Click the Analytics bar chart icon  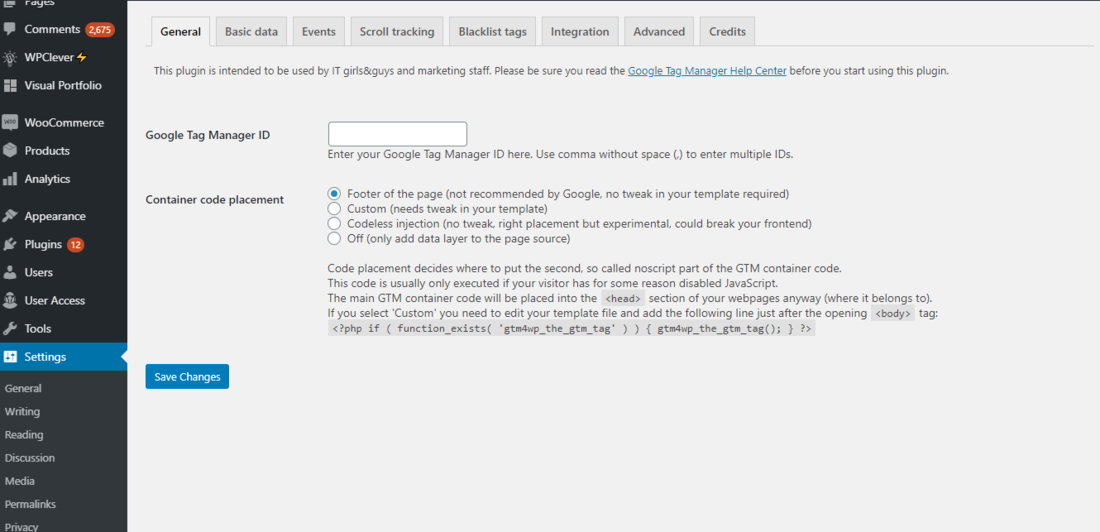tap(10, 179)
